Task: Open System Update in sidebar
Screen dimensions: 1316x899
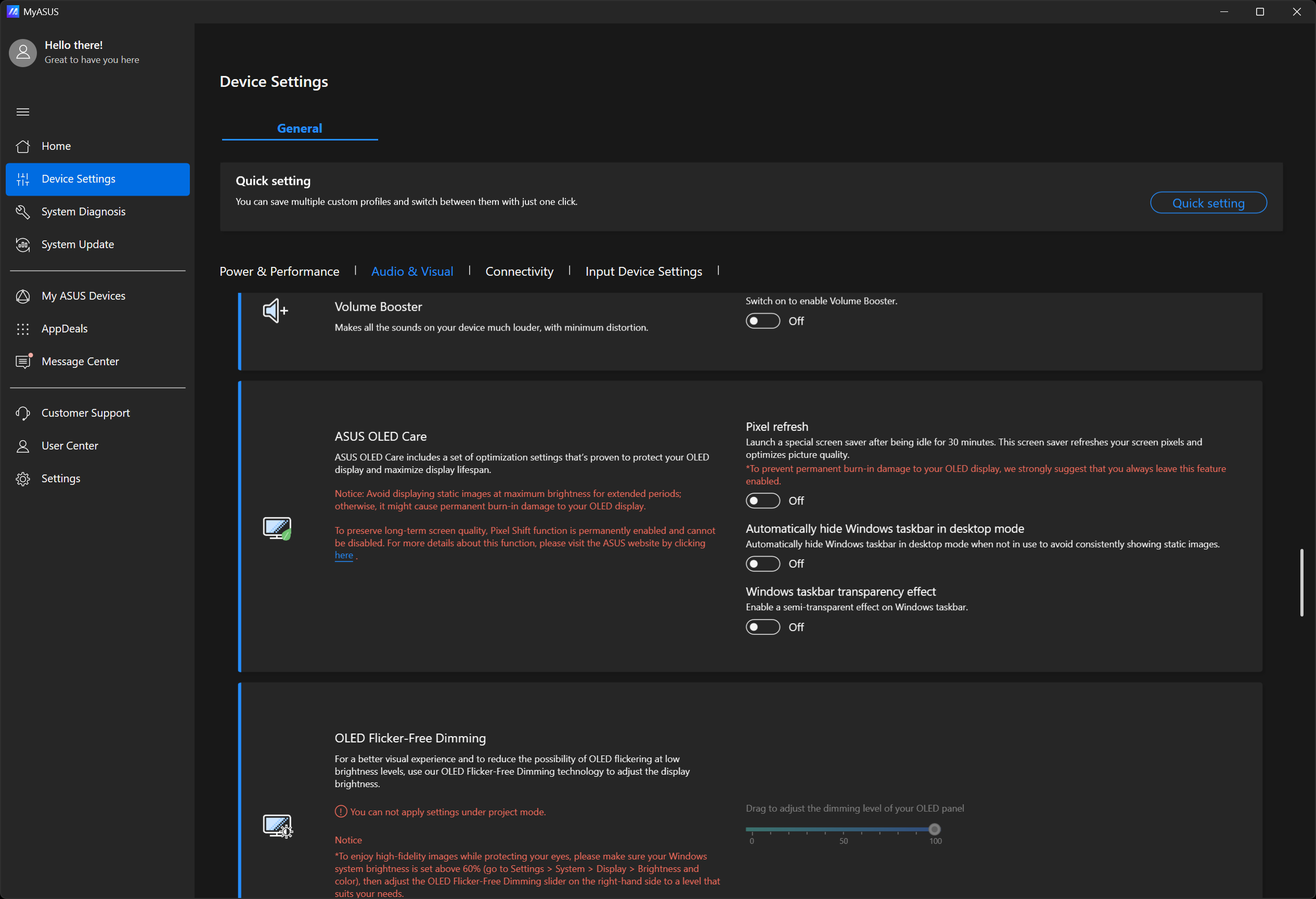Action: (78, 245)
